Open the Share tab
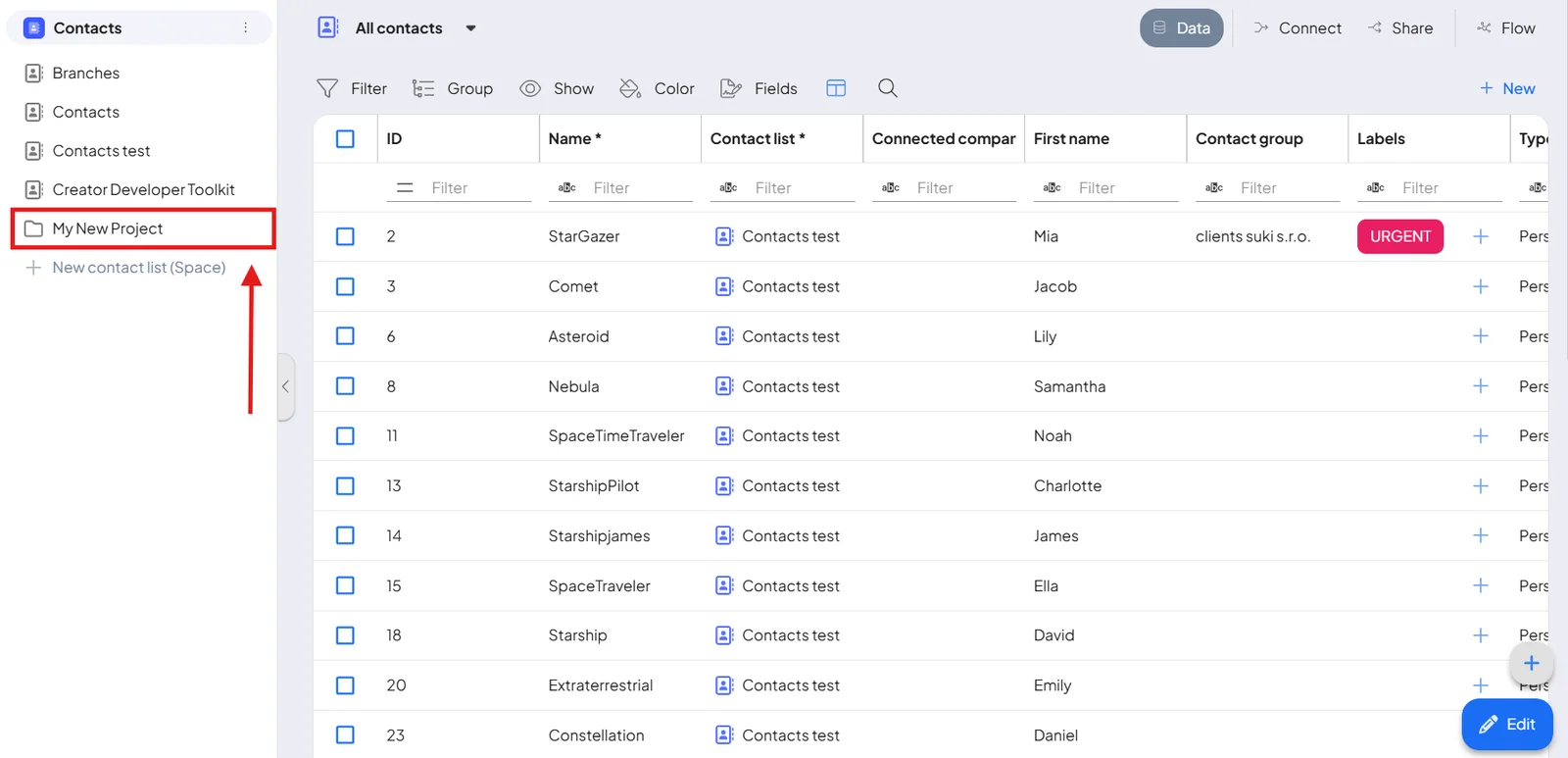This screenshot has width=1568, height=758. [x=1400, y=28]
